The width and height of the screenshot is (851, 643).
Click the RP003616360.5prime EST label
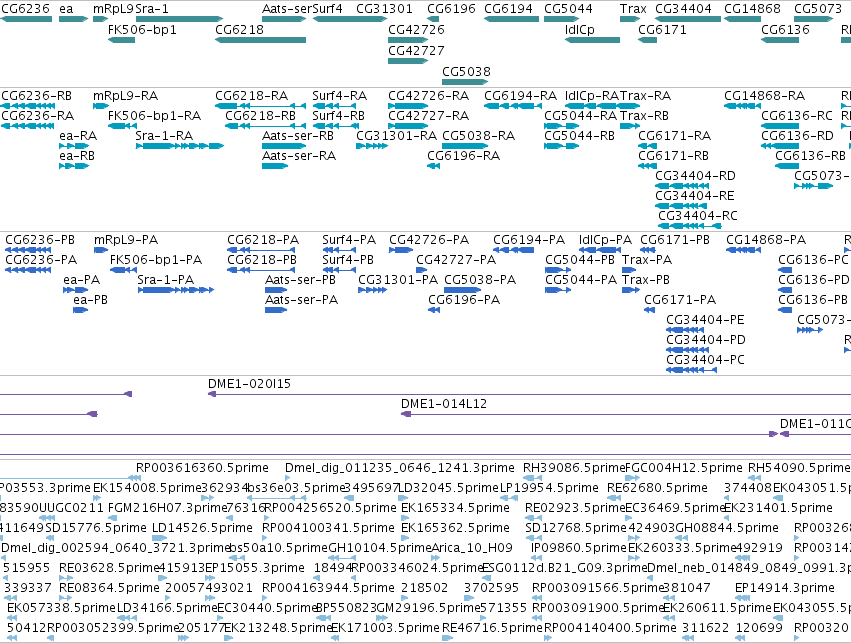[202, 468]
